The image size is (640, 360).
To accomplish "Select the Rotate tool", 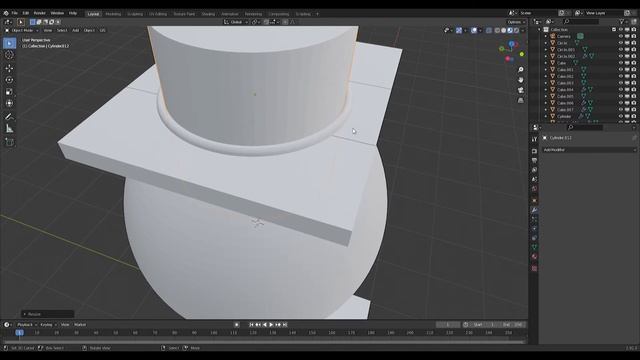I will [x=9, y=80].
